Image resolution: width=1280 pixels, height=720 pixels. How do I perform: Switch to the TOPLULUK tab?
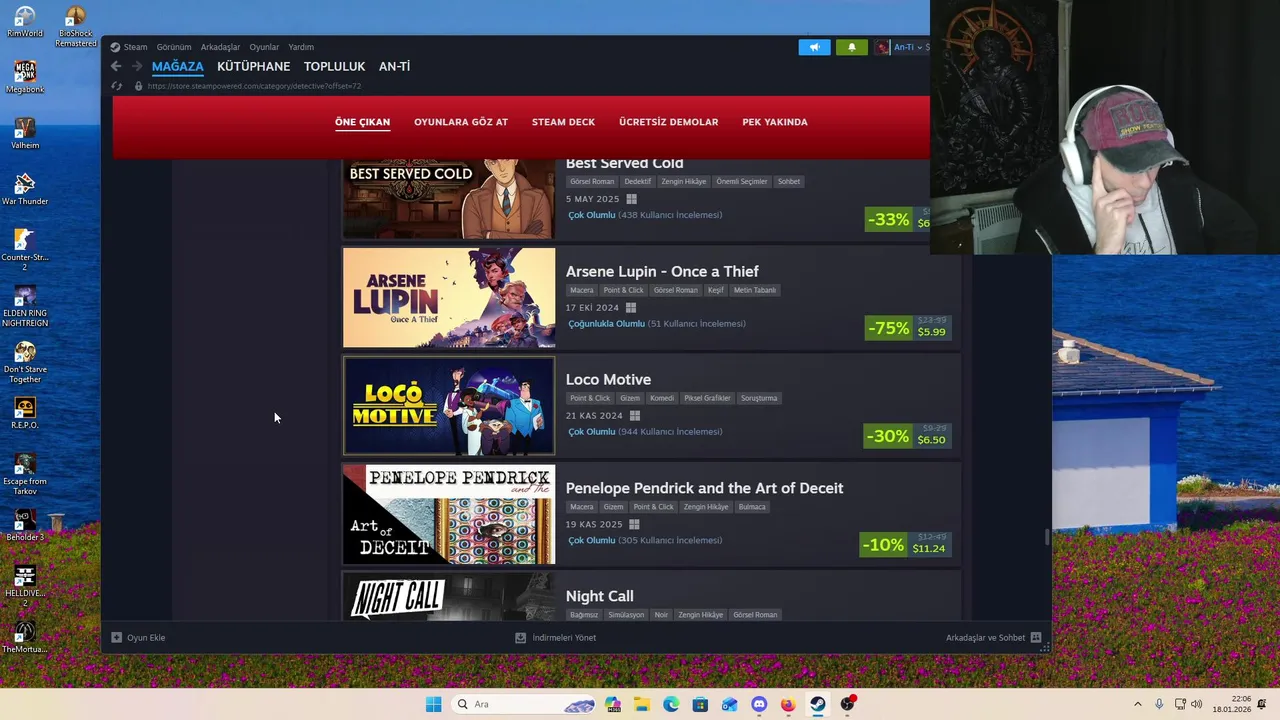point(334,66)
